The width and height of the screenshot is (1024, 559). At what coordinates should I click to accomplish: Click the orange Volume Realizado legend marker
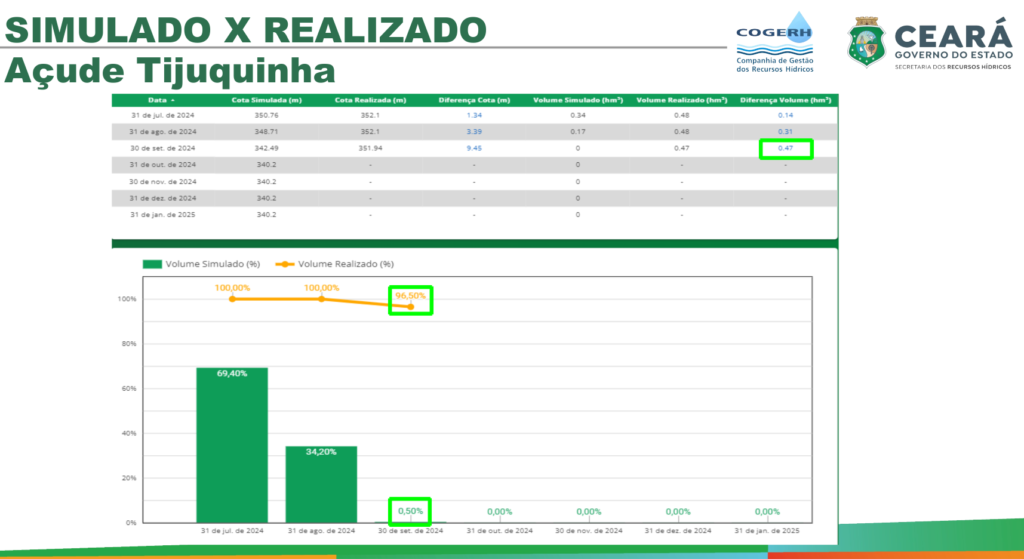(285, 264)
